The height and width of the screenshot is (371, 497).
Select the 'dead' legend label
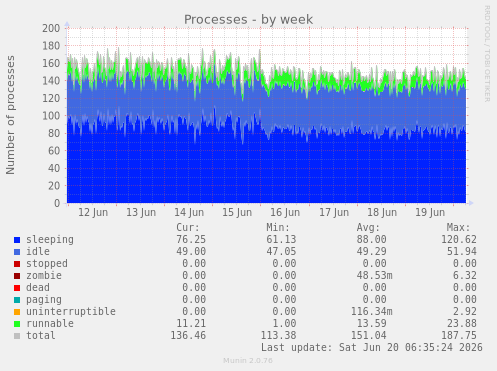point(38,287)
